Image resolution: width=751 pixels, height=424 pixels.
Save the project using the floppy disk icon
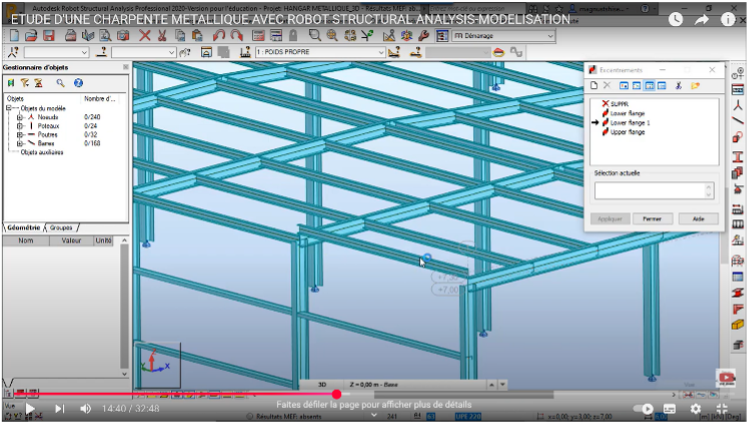tap(48, 35)
